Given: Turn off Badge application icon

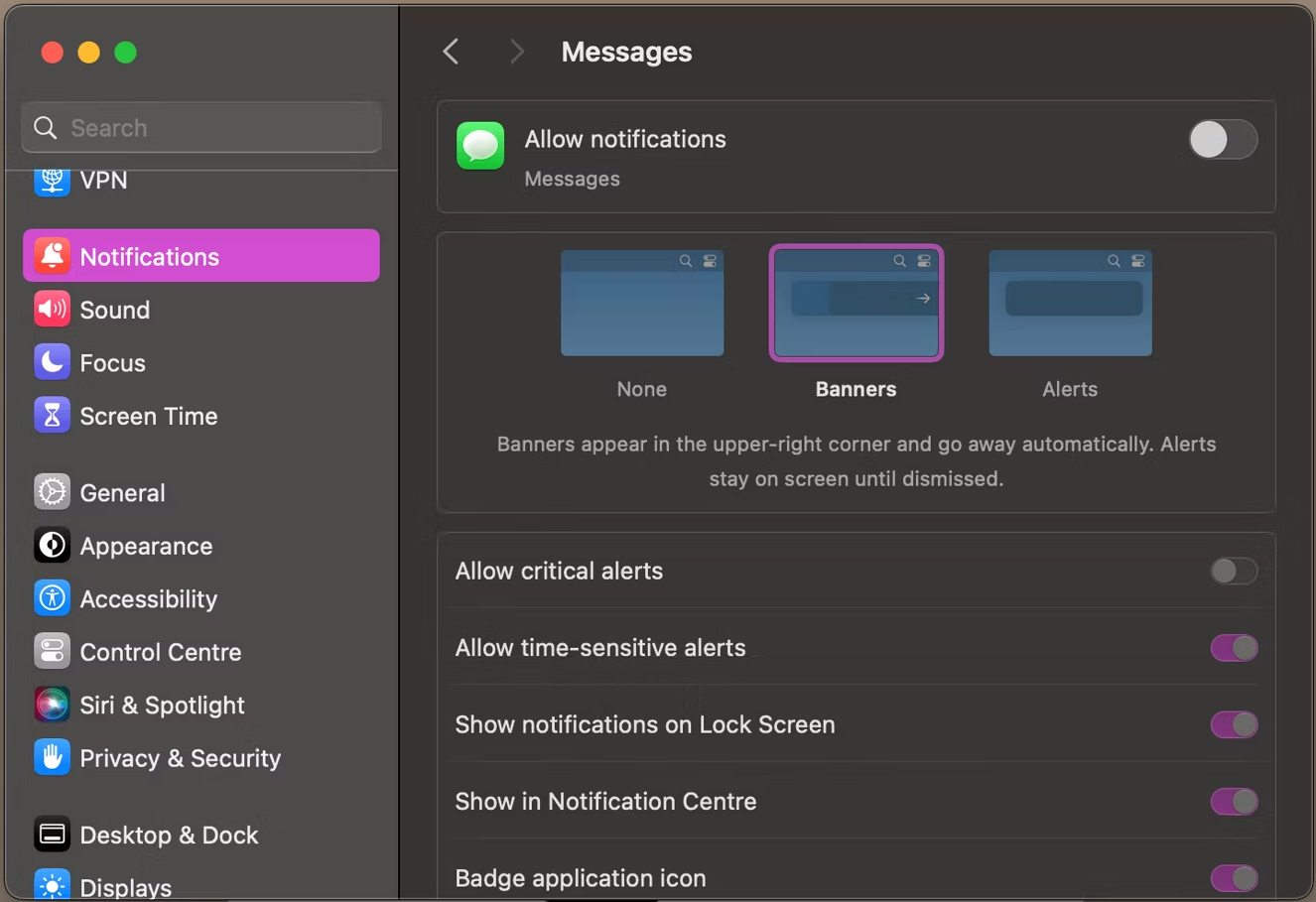Looking at the screenshot, I should [x=1234, y=878].
